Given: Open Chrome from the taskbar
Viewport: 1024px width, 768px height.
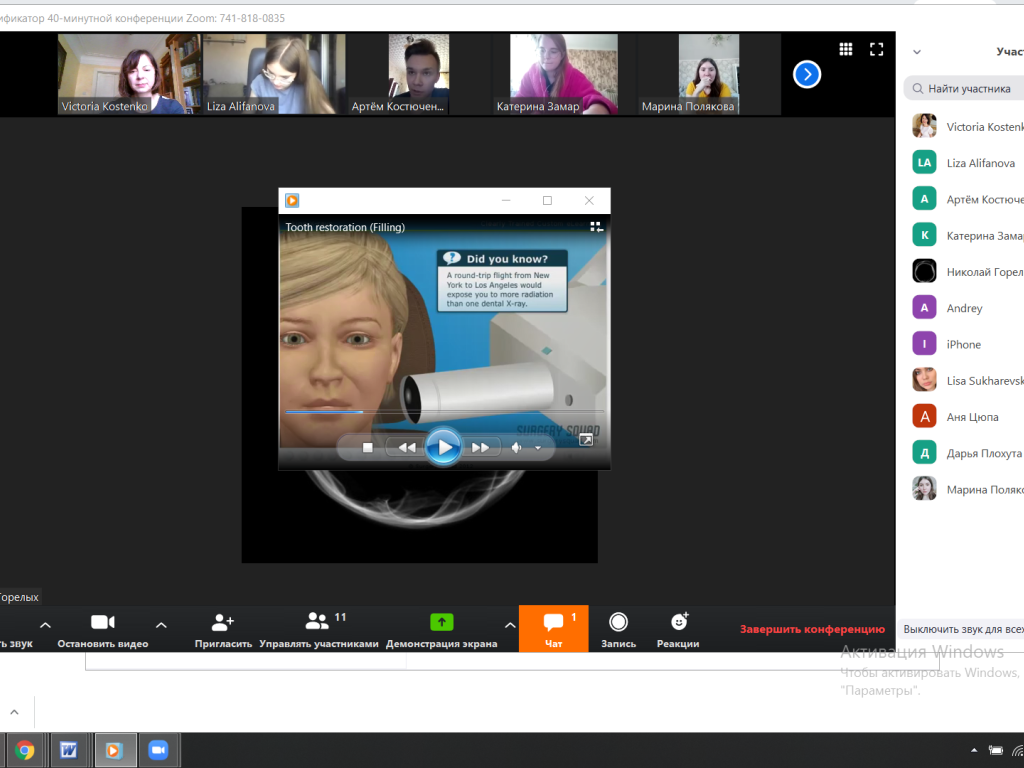Looking at the screenshot, I should [x=25, y=750].
